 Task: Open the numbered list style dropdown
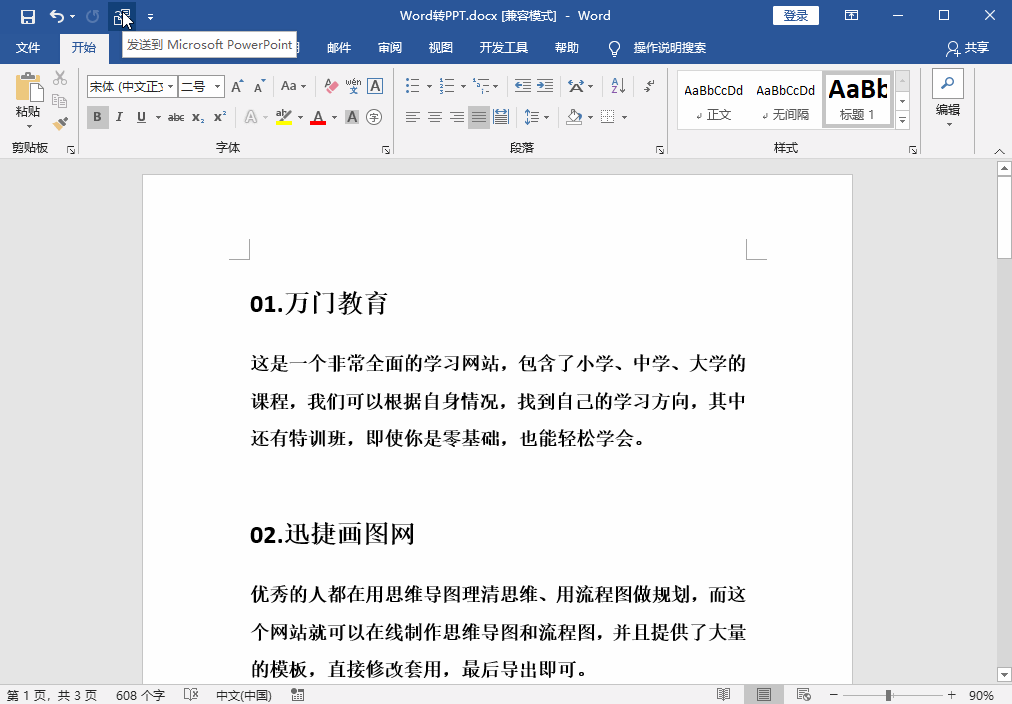tap(463, 86)
